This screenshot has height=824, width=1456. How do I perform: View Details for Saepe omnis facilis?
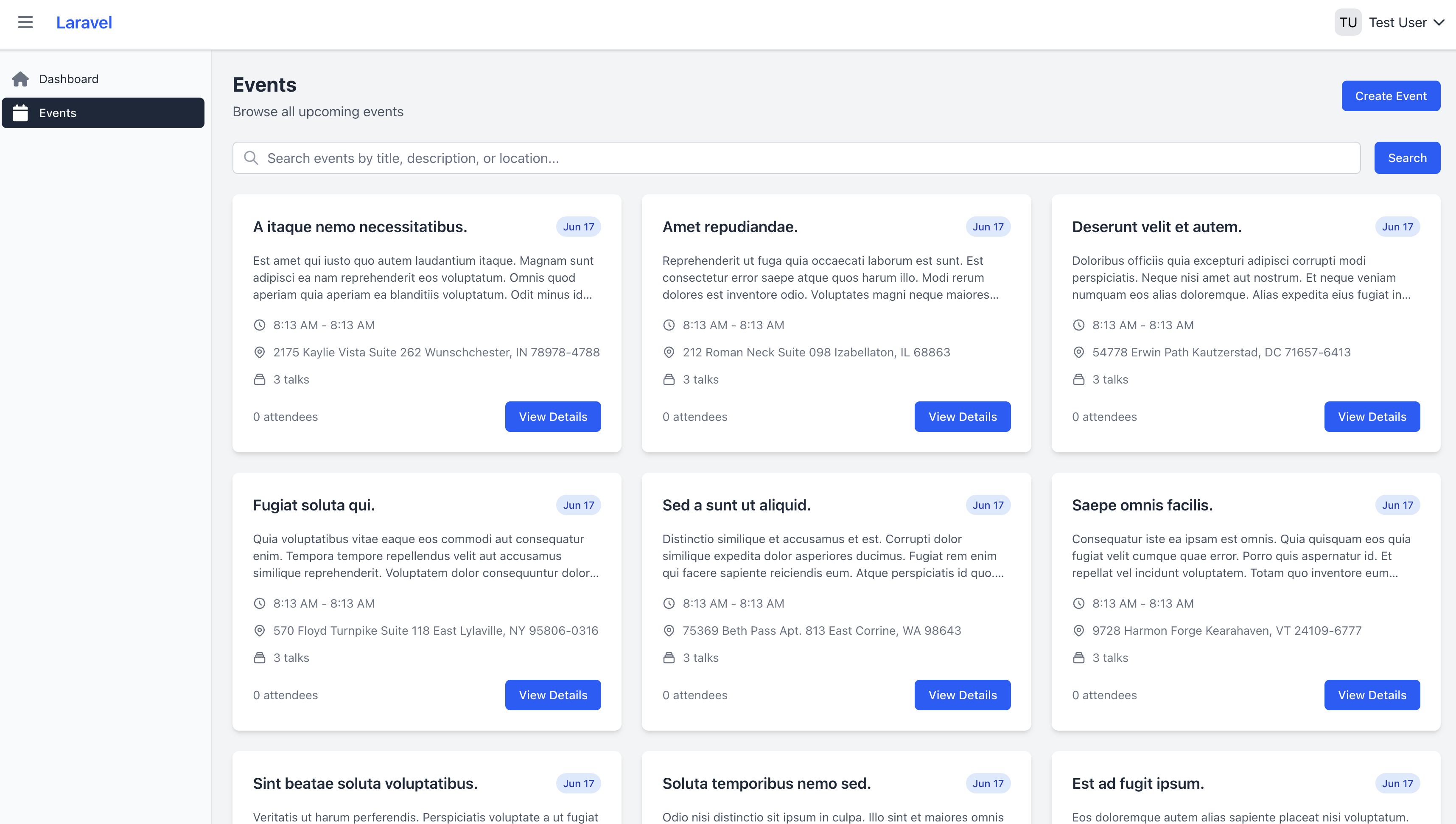pos(1372,695)
